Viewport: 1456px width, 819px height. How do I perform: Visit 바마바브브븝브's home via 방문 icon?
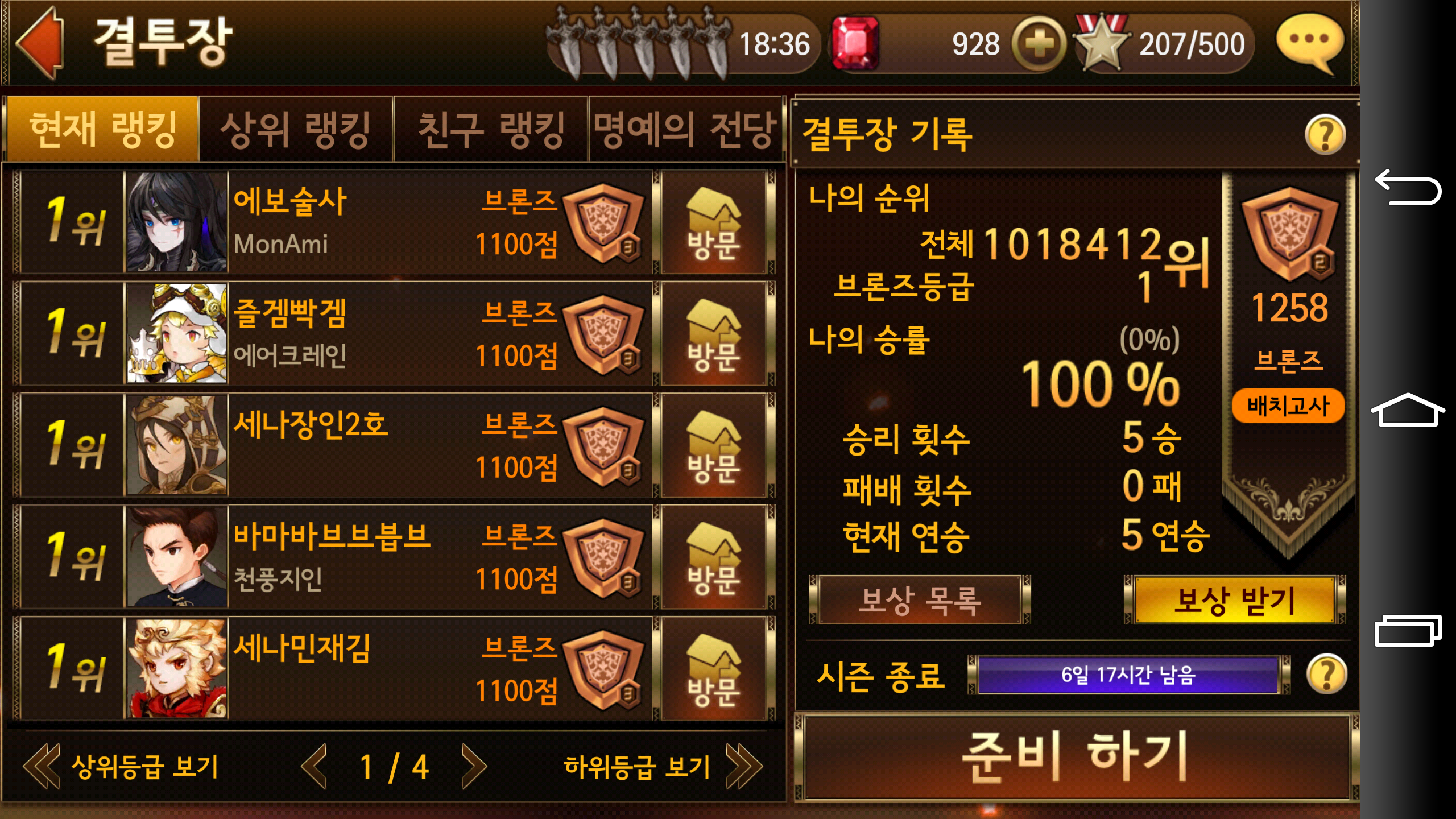click(714, 558)
